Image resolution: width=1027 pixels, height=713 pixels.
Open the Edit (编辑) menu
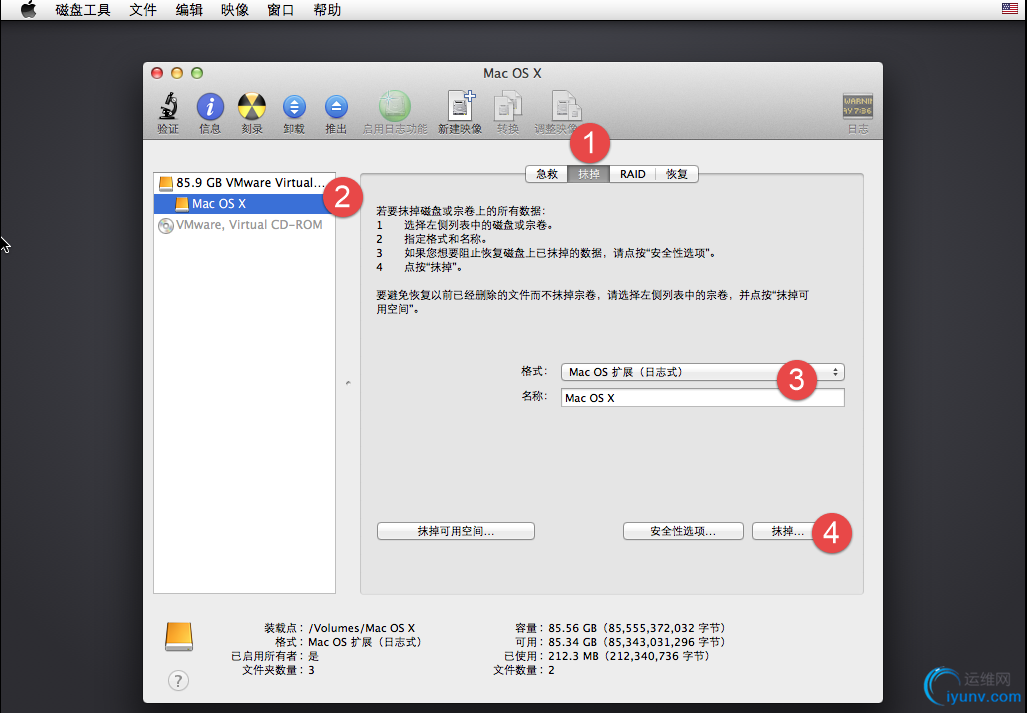189,10
